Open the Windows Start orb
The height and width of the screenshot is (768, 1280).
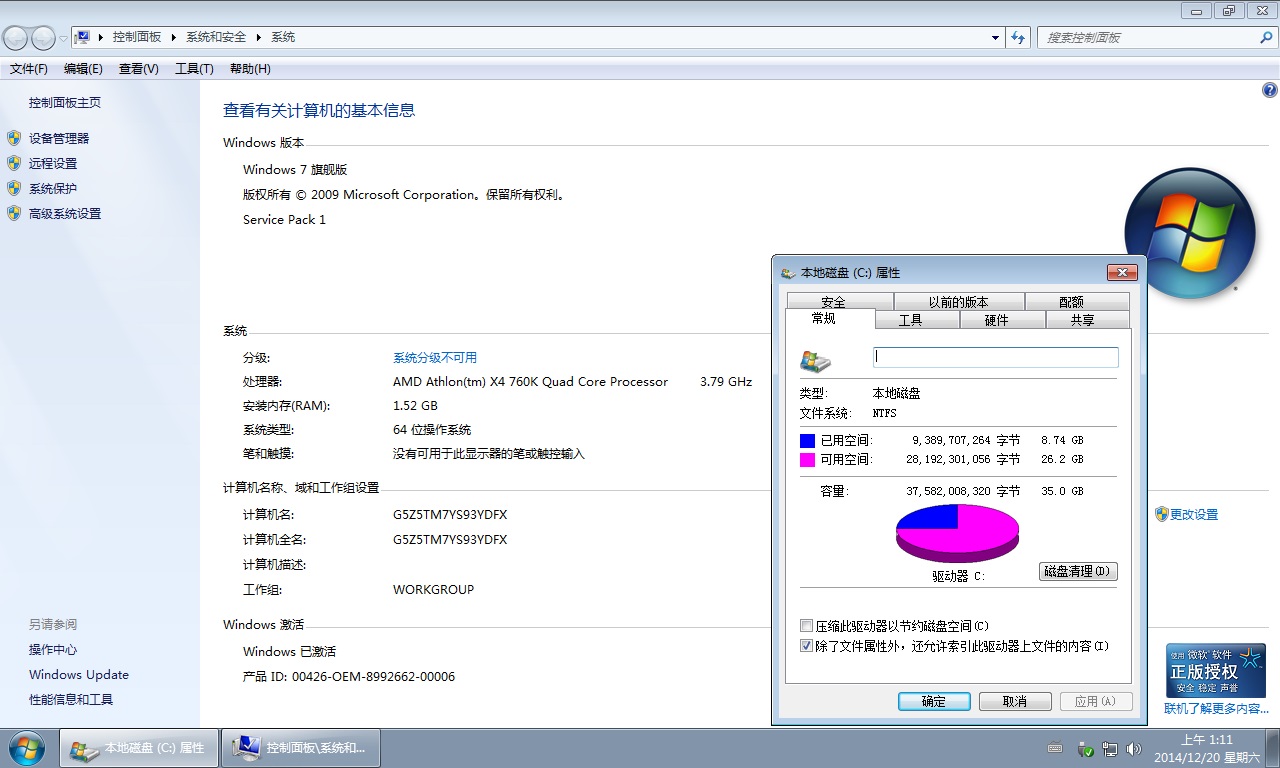[26, 748]
